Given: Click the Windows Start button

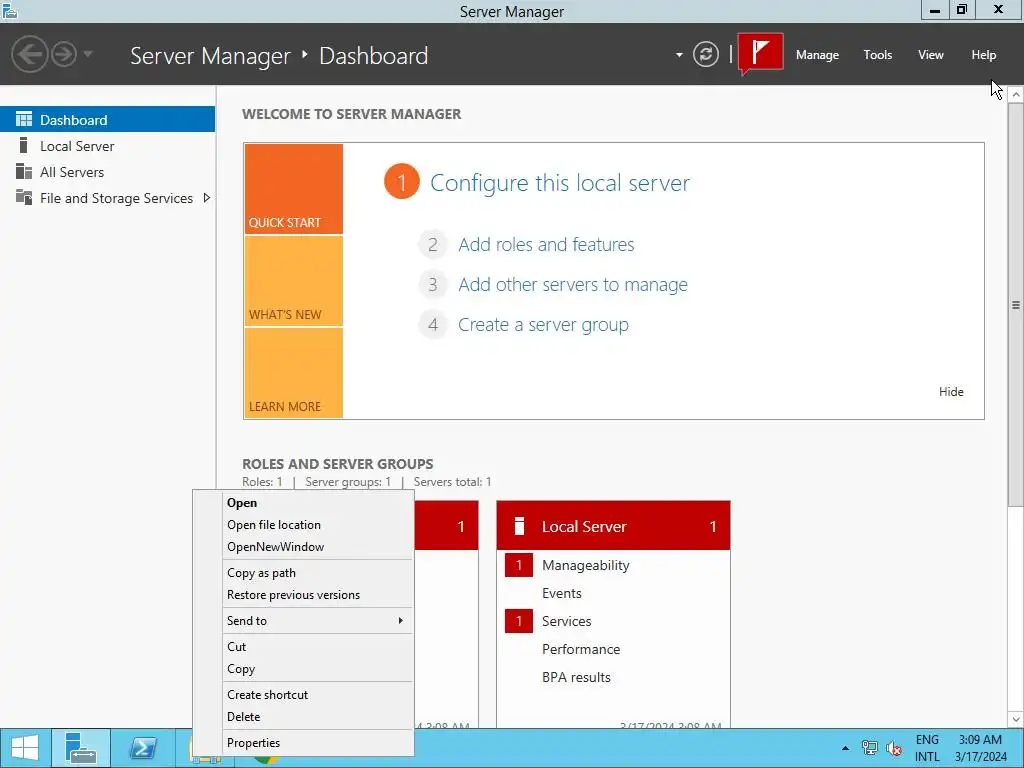Looking at the screenshot, I should pyautogui.click(x=25, y=748).
